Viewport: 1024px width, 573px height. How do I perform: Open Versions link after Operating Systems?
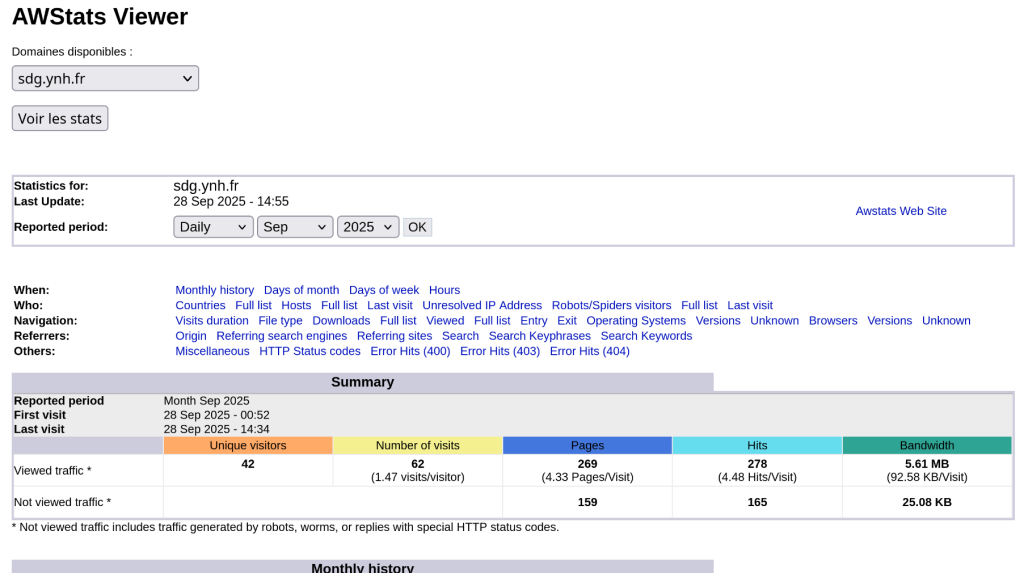pyautogui.click(x=718, y=321)
